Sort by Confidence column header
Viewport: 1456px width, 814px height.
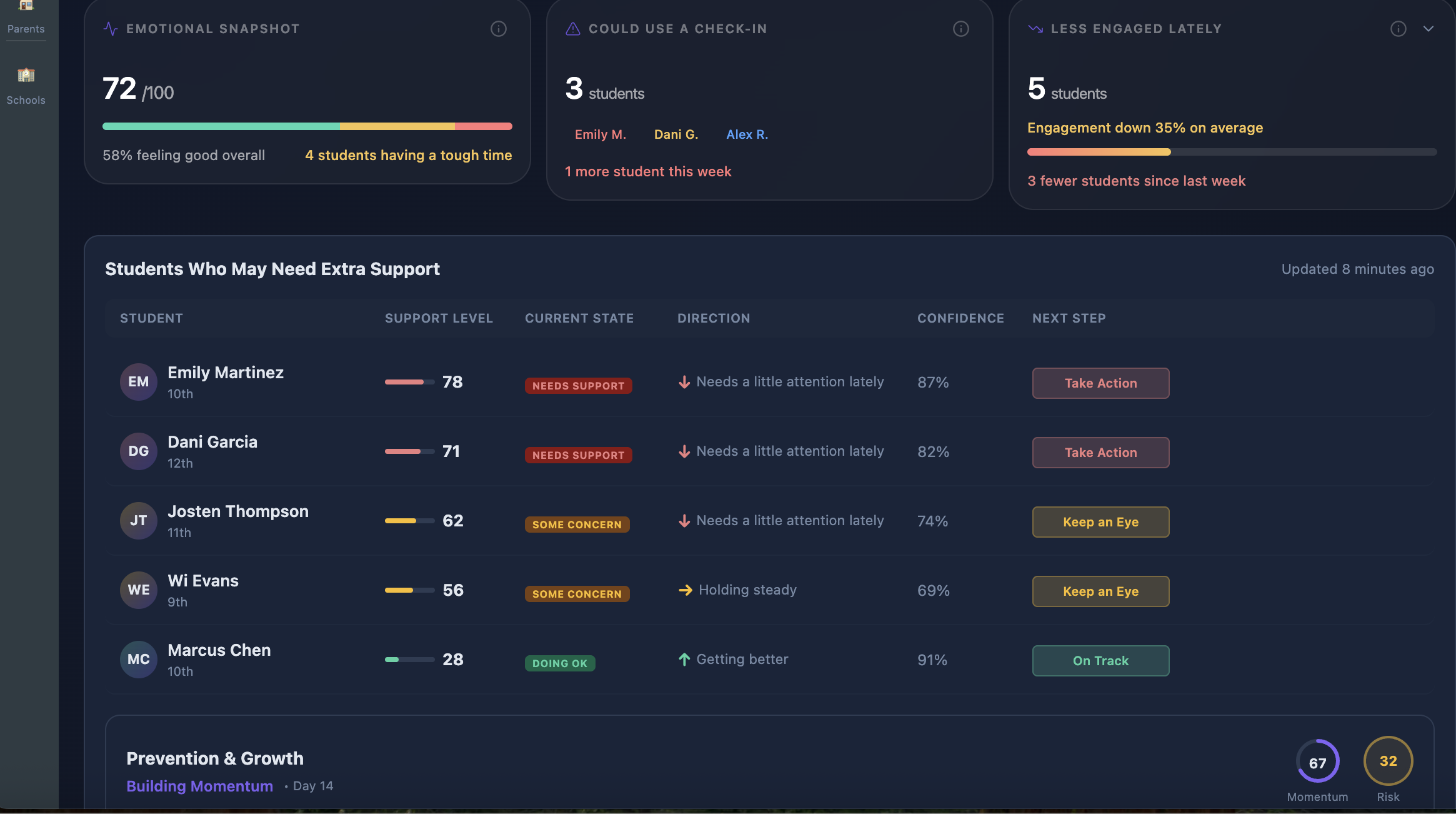tap(960, 318)
